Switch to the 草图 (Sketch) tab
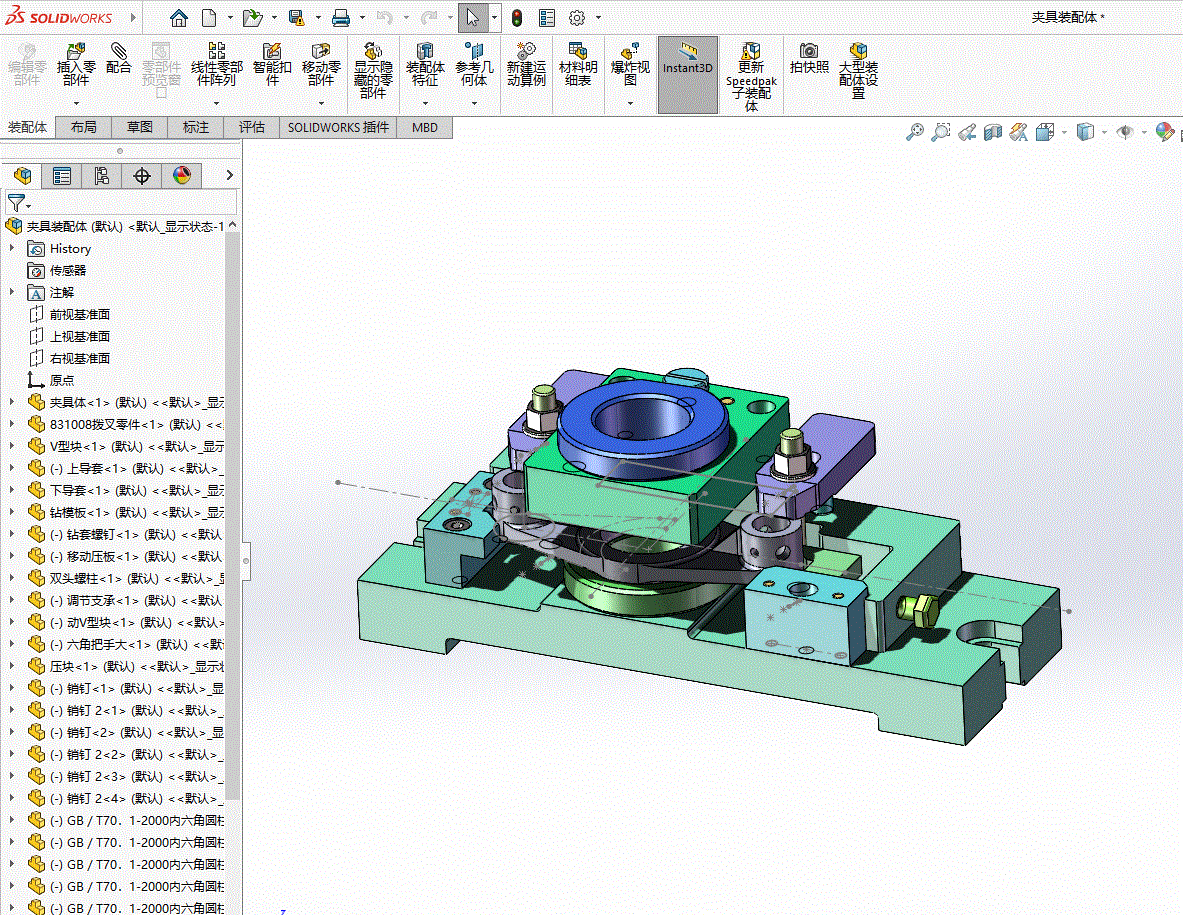Viewport: 1183px width, 915px height. pos(140,127)
